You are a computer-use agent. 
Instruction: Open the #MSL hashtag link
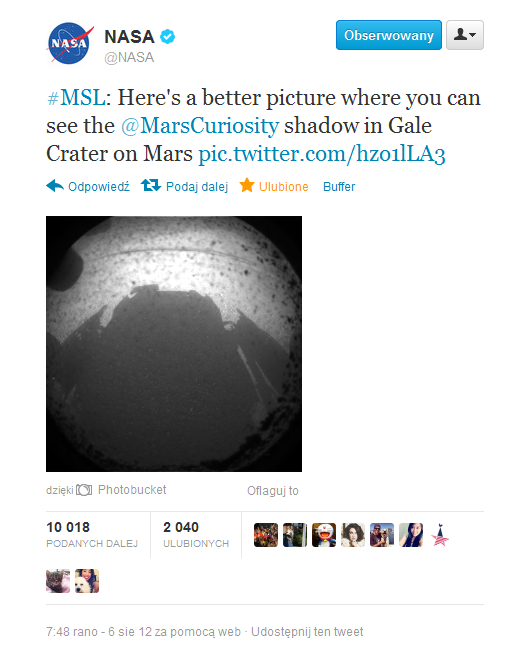point(76,98)
